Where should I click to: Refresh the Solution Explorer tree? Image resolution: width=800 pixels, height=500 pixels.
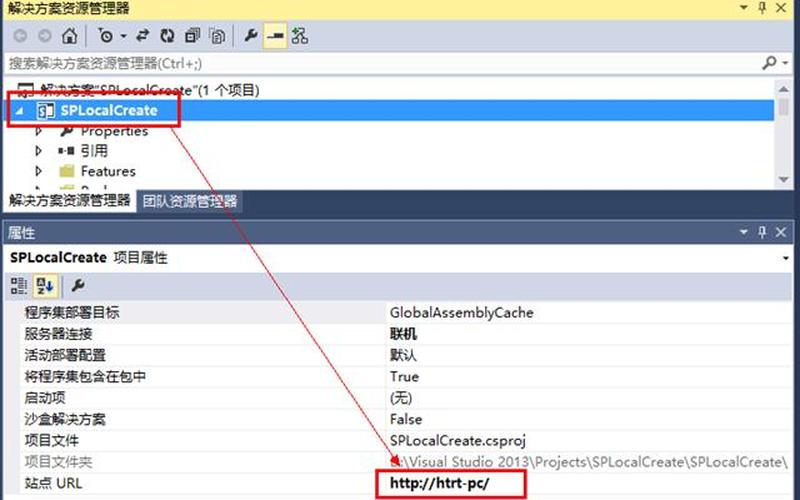point(167,36)
